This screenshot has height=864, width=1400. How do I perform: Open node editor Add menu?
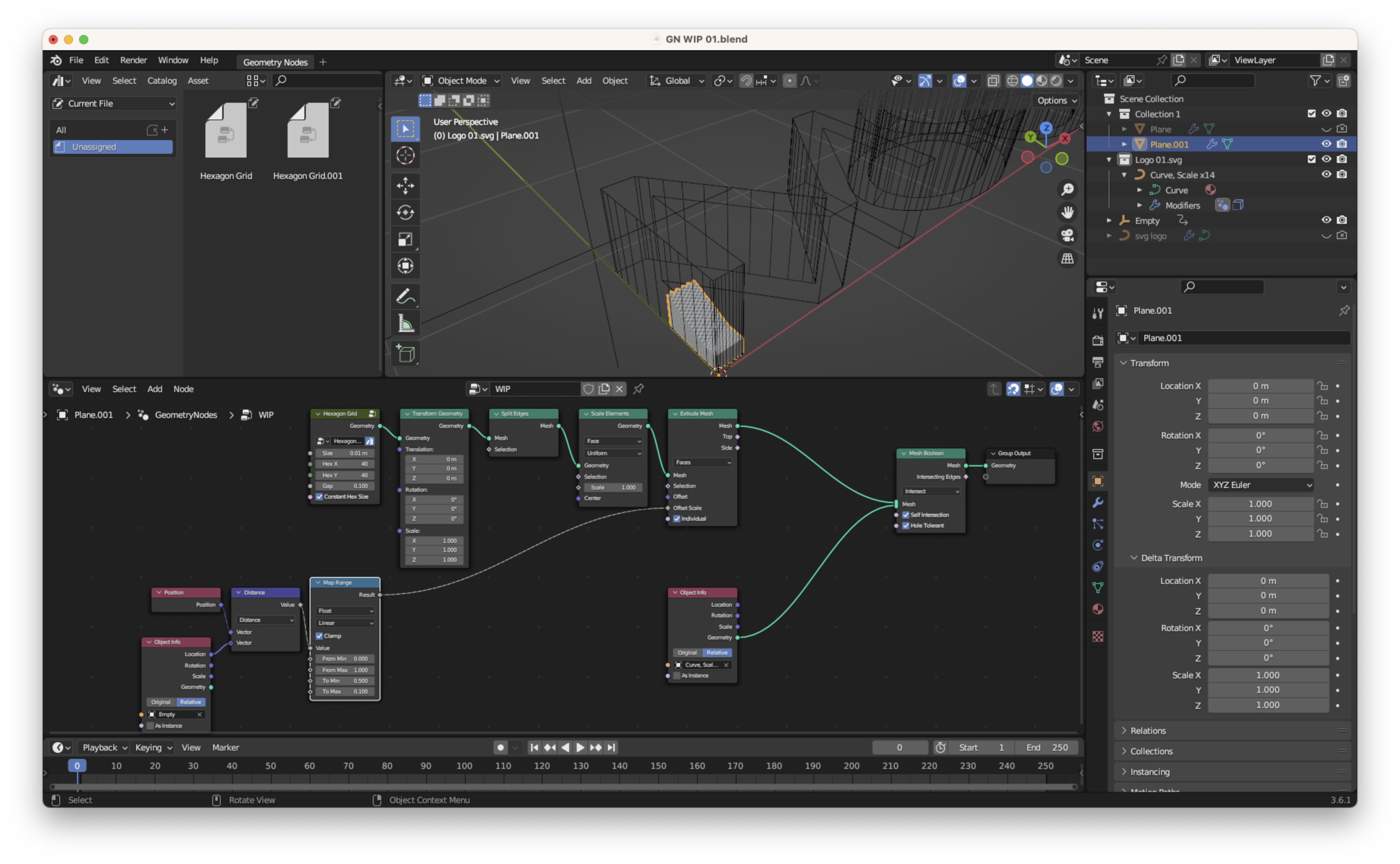pos(155,389)
